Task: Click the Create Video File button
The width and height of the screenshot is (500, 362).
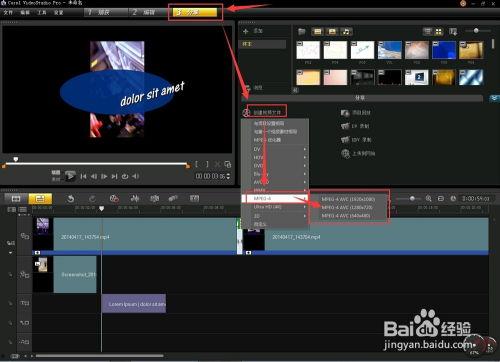Action: pyautogui.click(x=264, y=112)
